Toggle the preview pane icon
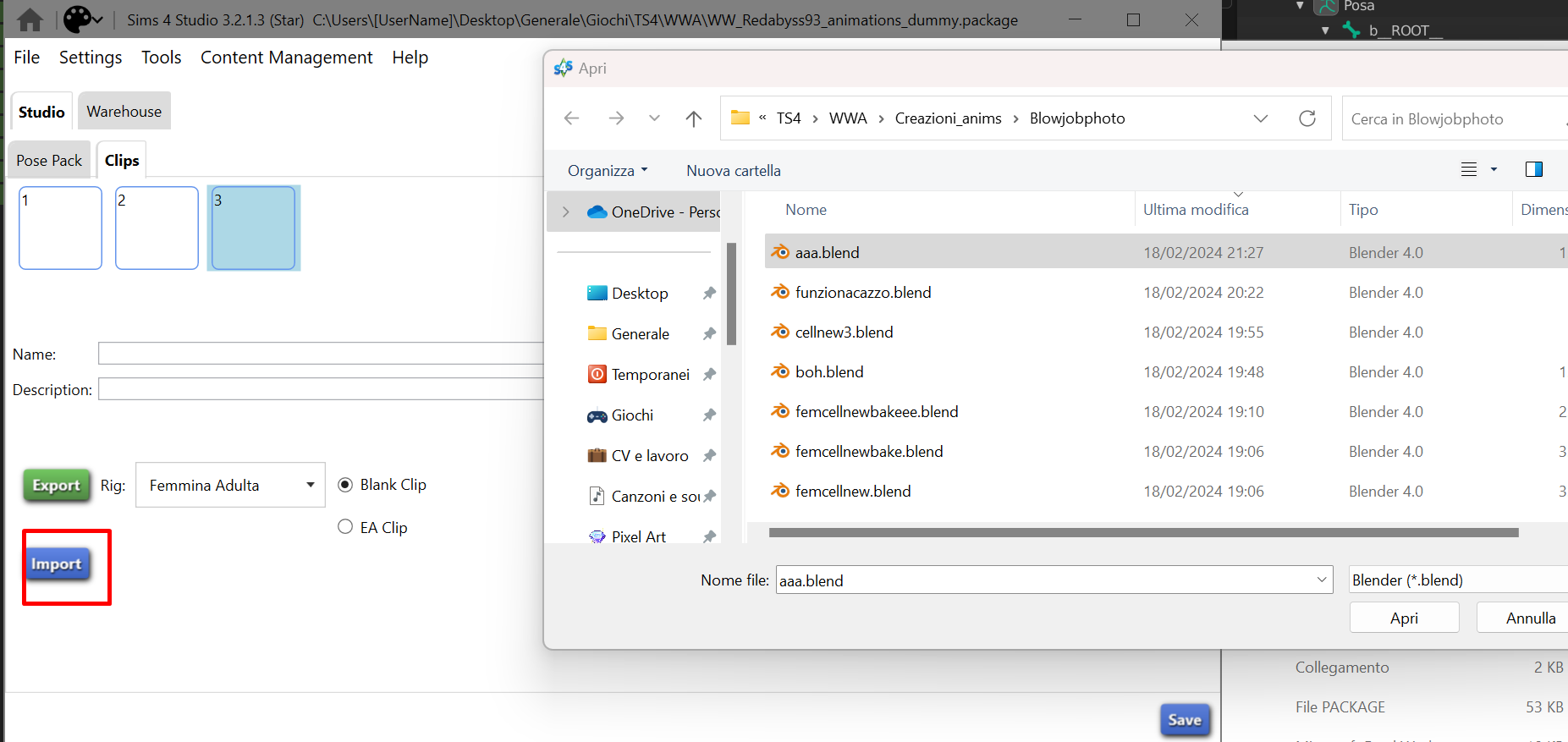 click(1534, 169)
